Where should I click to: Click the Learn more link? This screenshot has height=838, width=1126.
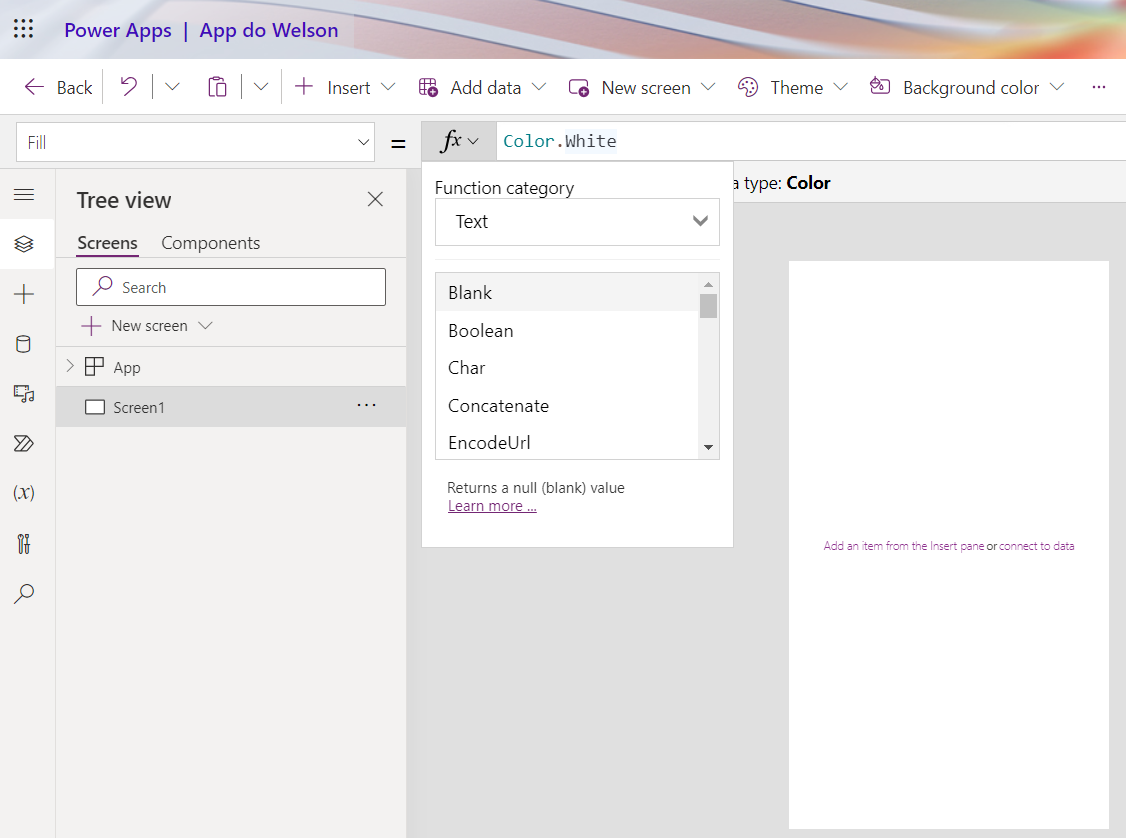492,506
